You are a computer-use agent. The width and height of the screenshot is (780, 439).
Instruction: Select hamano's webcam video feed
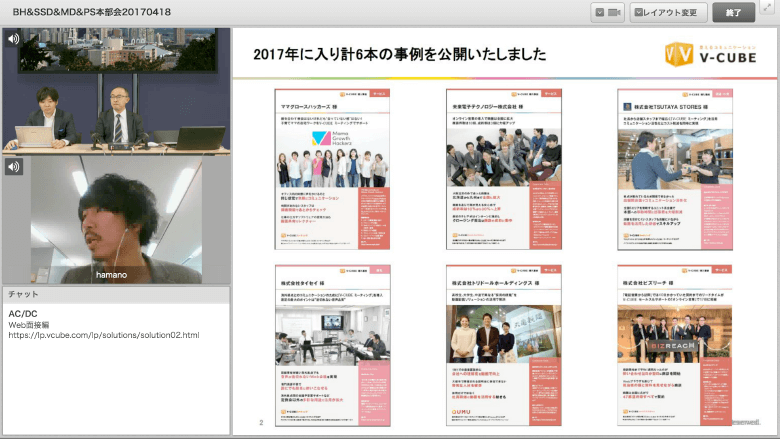tap(116, 219)
